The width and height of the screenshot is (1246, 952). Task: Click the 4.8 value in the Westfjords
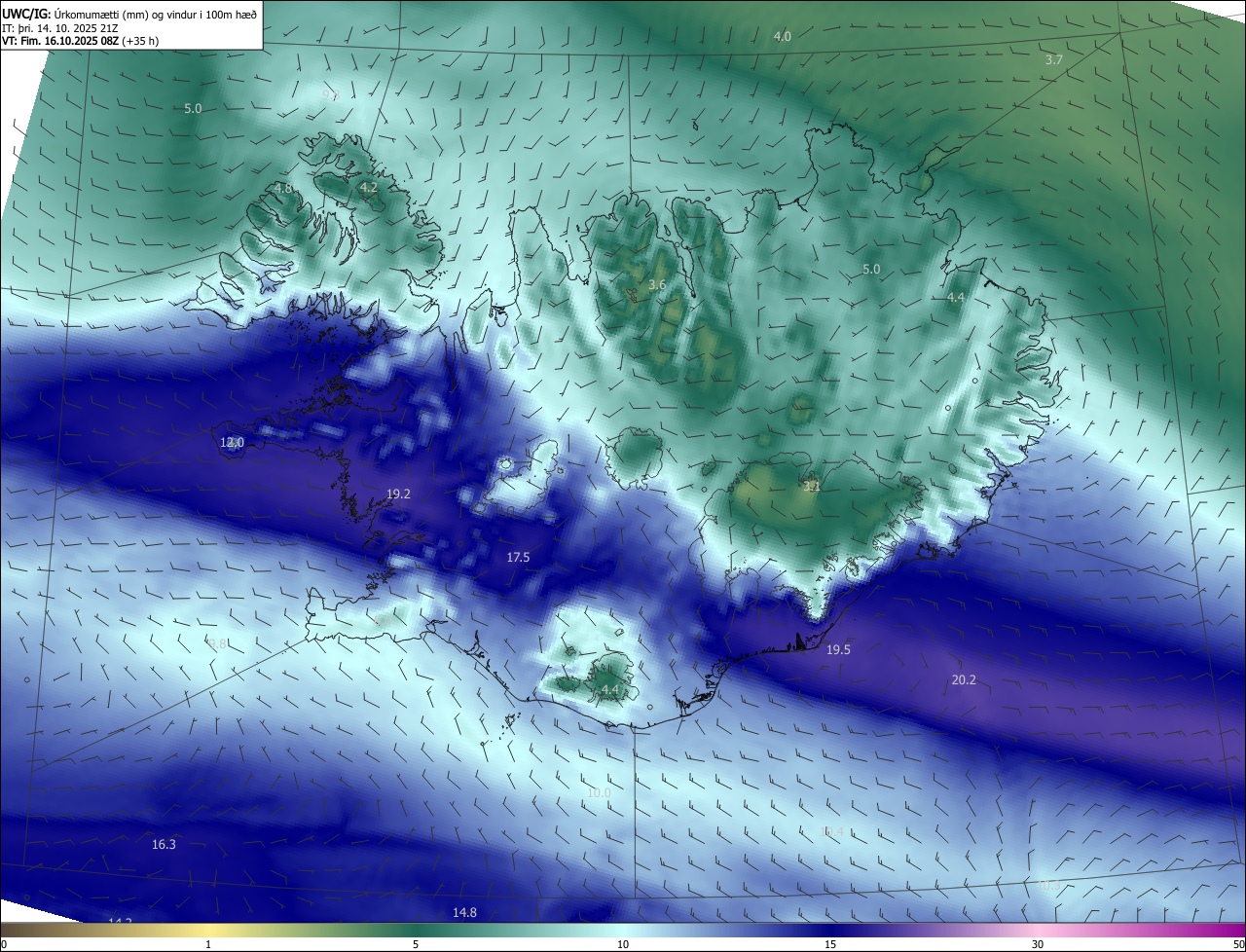point(282,188)
